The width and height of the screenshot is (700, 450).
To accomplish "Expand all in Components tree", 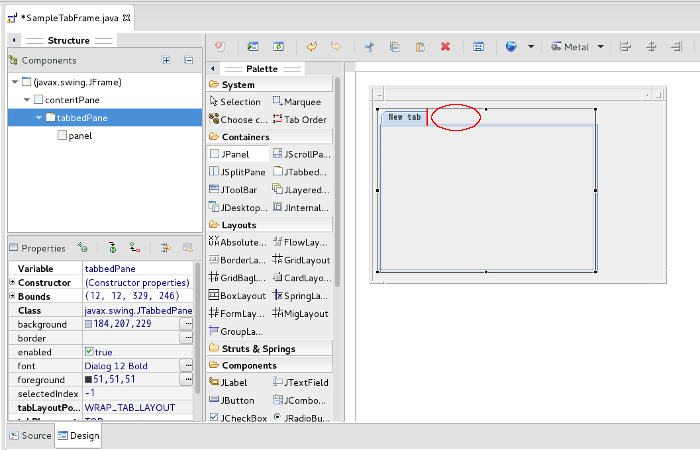I will pyautogui.click(x=166, y=60).
